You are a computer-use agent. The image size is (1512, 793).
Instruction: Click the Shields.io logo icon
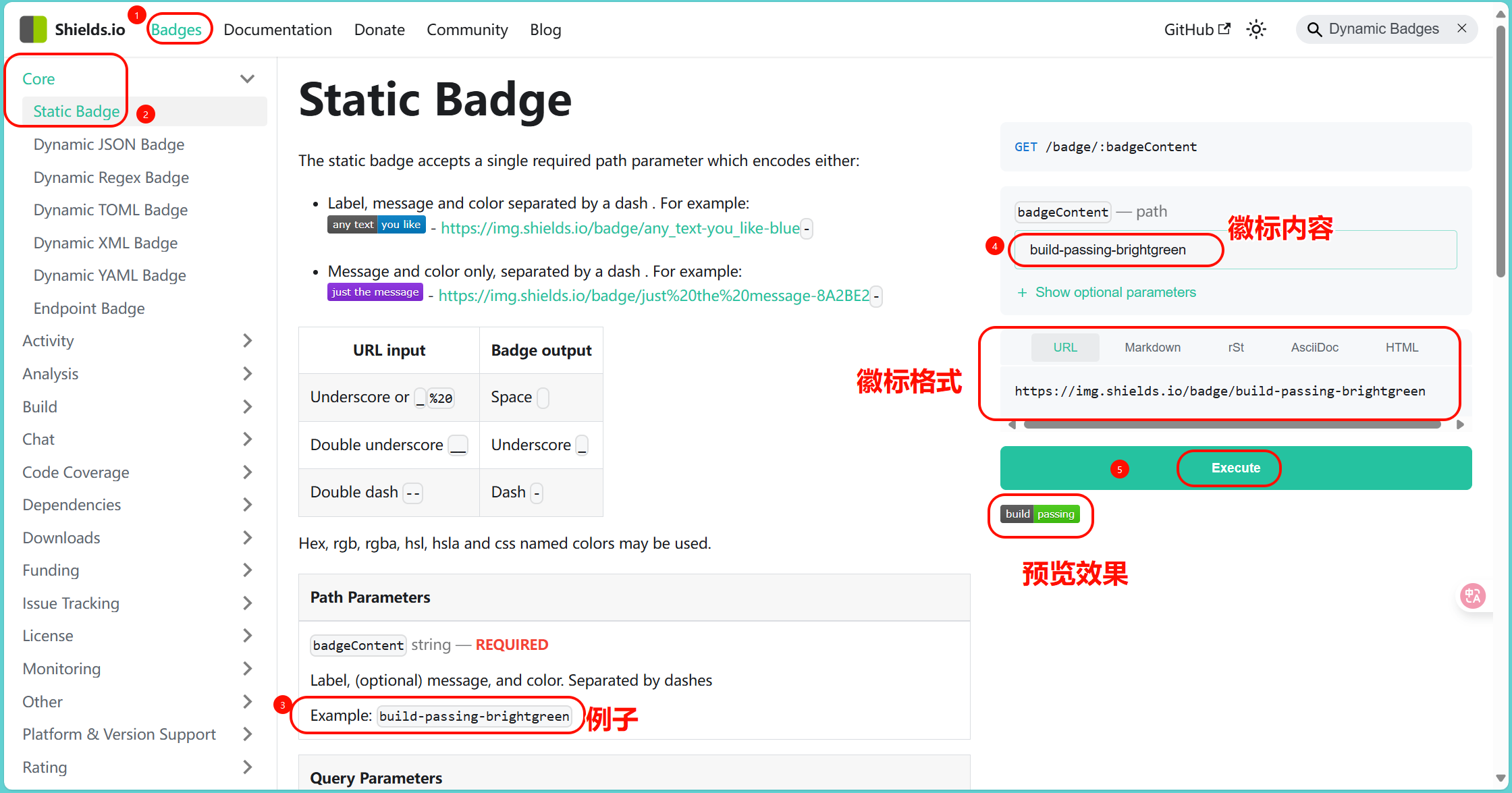(33, 30)
